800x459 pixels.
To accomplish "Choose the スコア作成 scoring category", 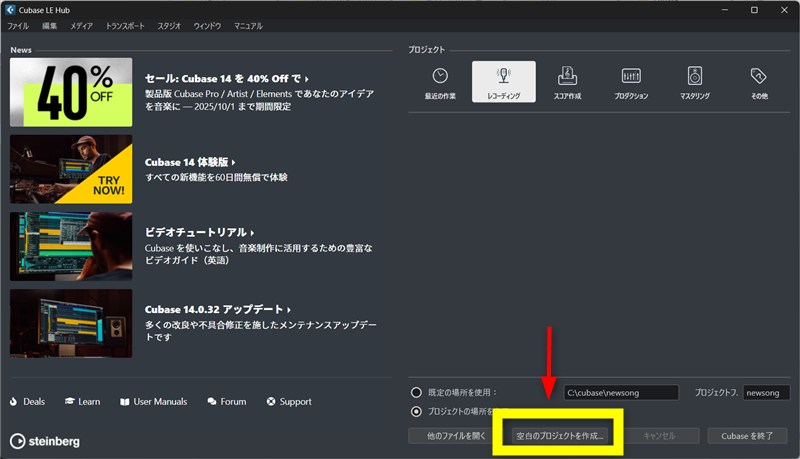I will (x=567, y=83).
